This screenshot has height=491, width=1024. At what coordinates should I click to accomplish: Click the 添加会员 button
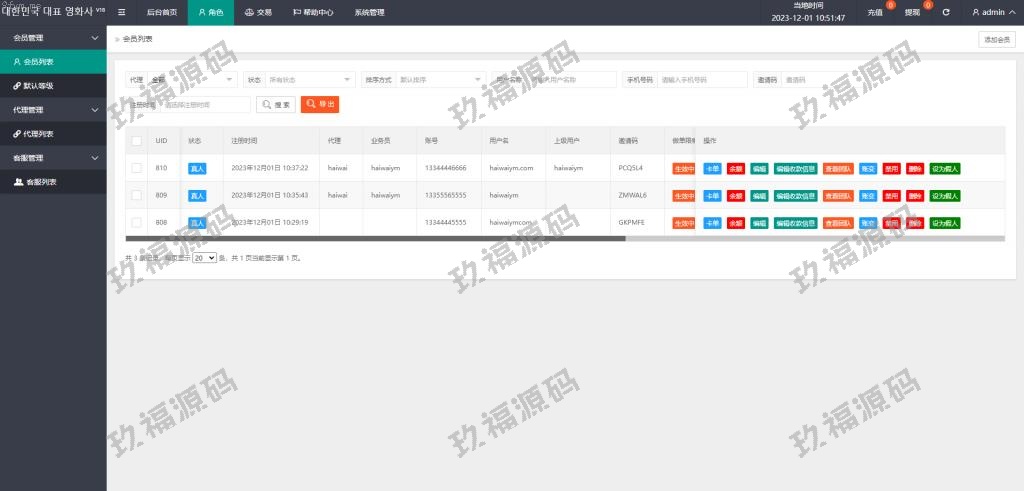[x=996, y=39]
